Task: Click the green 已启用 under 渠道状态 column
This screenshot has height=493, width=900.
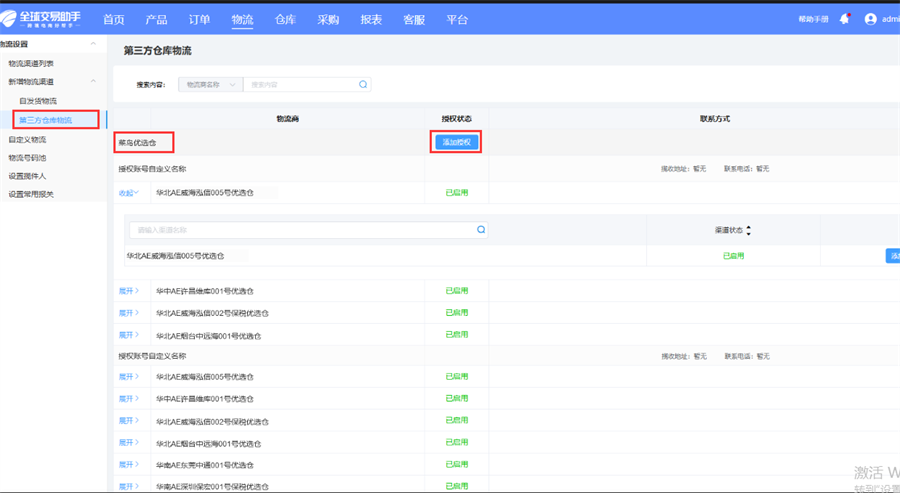Action: tap(734, 256)
